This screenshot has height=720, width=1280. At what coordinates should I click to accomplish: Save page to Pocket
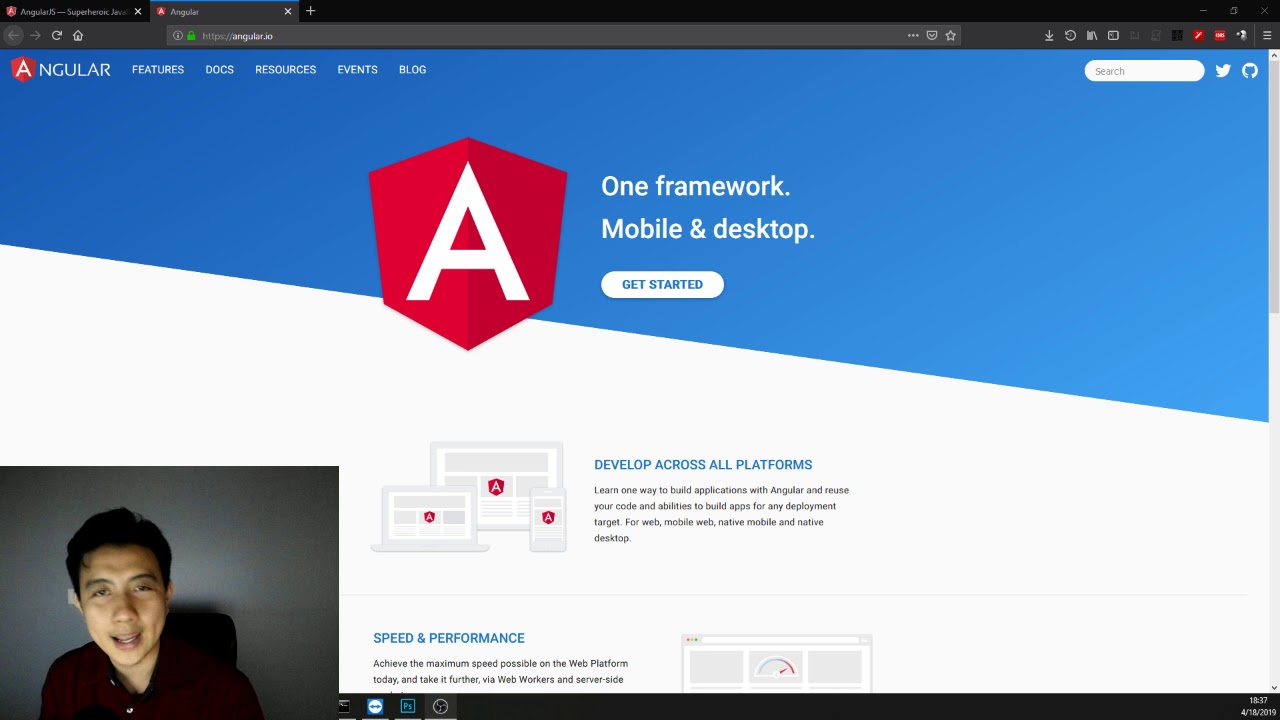[x=932, y=35]
